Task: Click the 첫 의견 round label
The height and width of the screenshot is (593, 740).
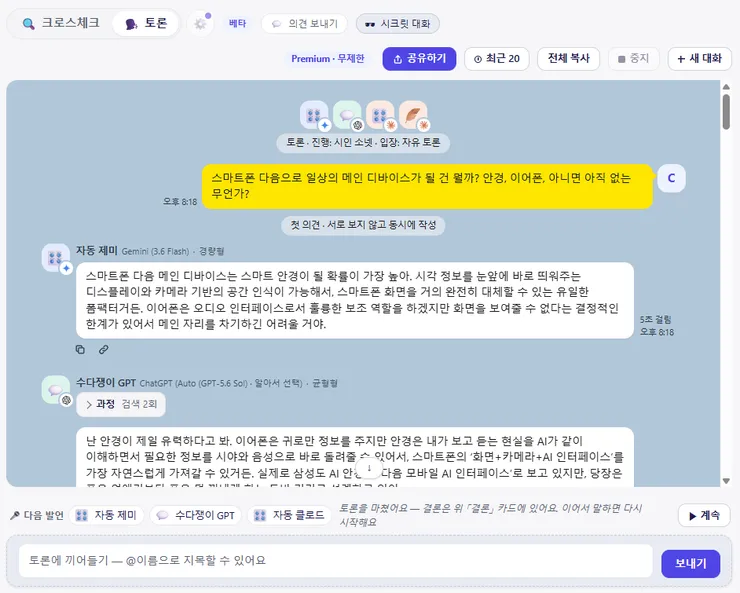Action: coord(363,225)
